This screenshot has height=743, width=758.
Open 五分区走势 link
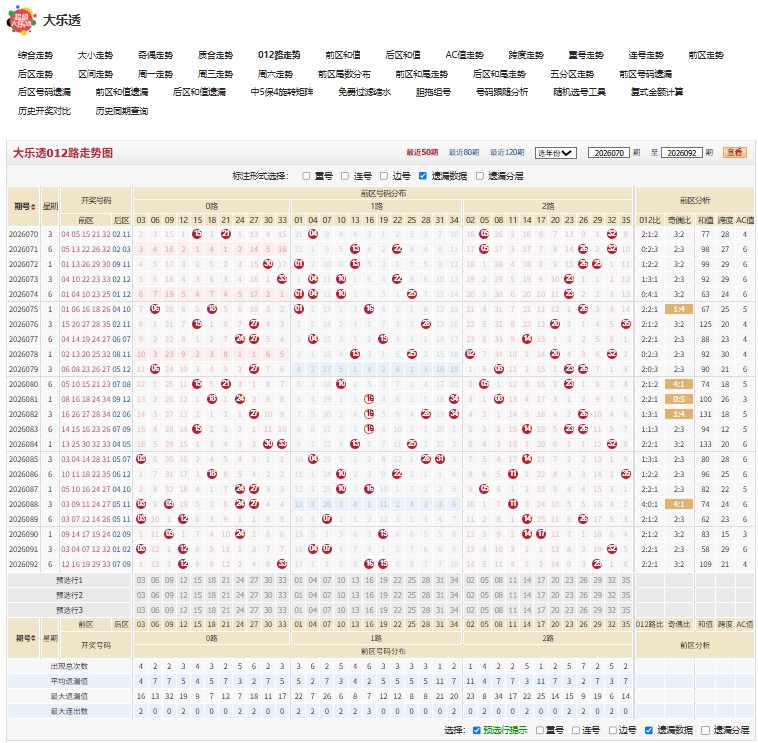572,74
